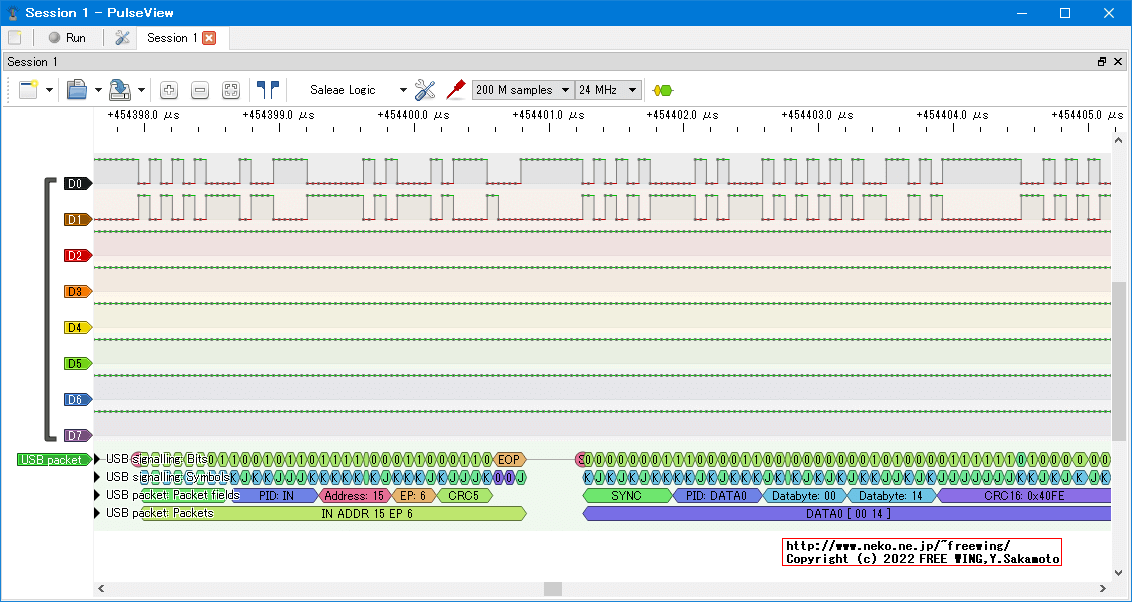Click the vertical scrollbar thumb
Viewport: 1132px width, 602px height.
click(1119, 361)
